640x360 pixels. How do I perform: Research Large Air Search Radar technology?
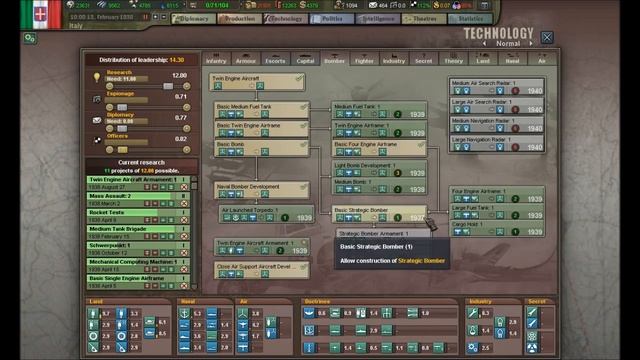tap(497, 105)
